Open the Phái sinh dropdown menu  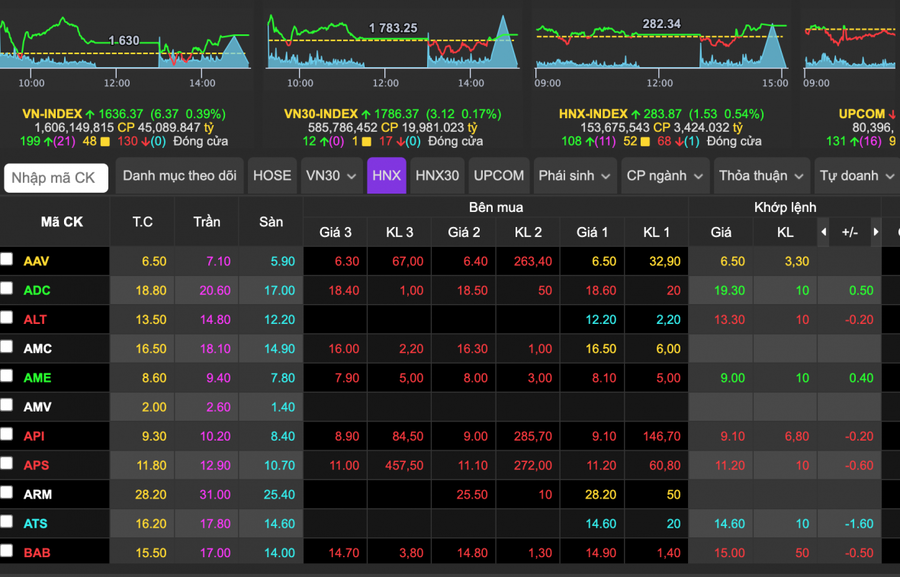(x=573, y=176)
